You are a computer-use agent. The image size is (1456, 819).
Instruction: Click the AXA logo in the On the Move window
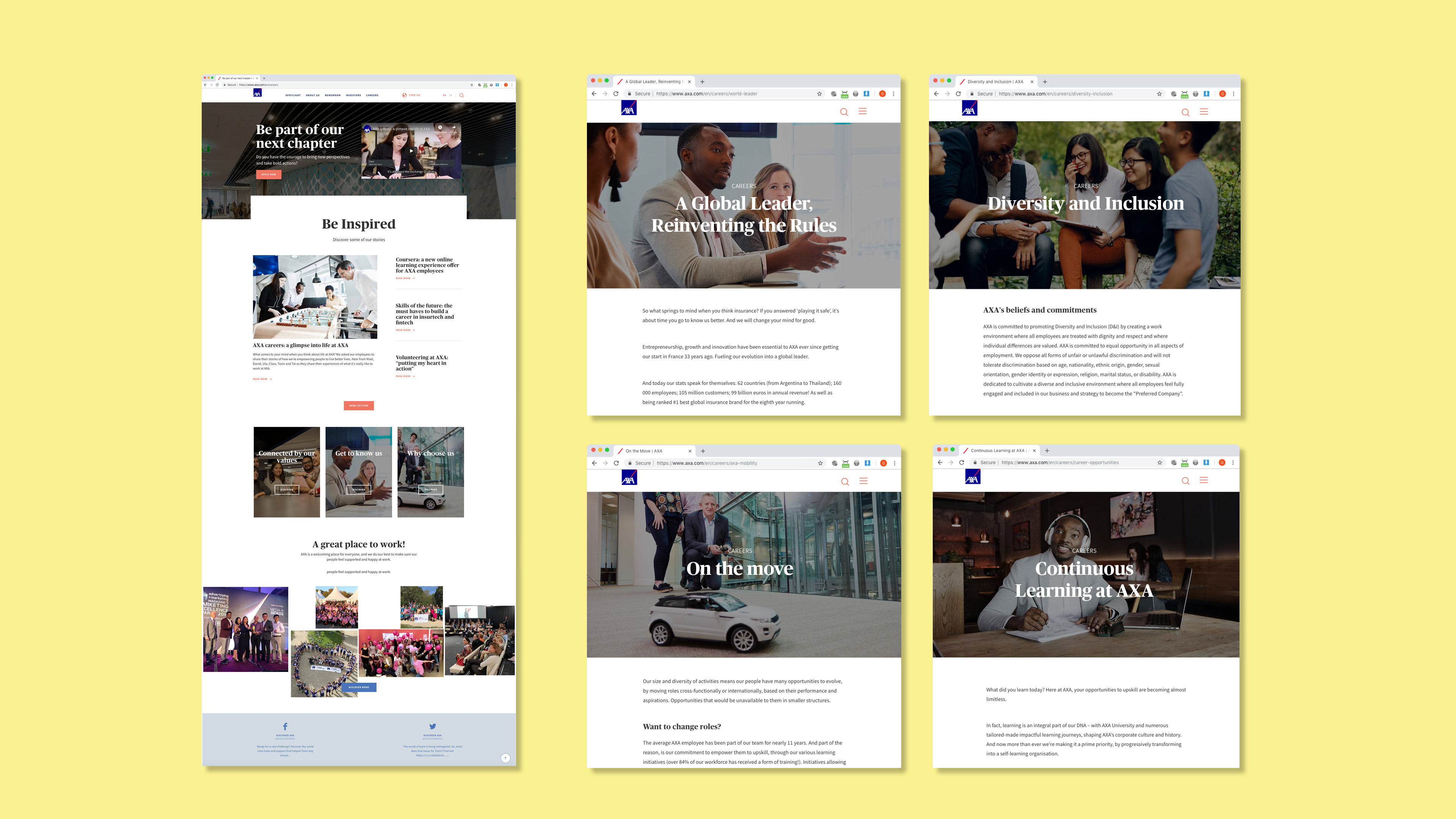629,478
